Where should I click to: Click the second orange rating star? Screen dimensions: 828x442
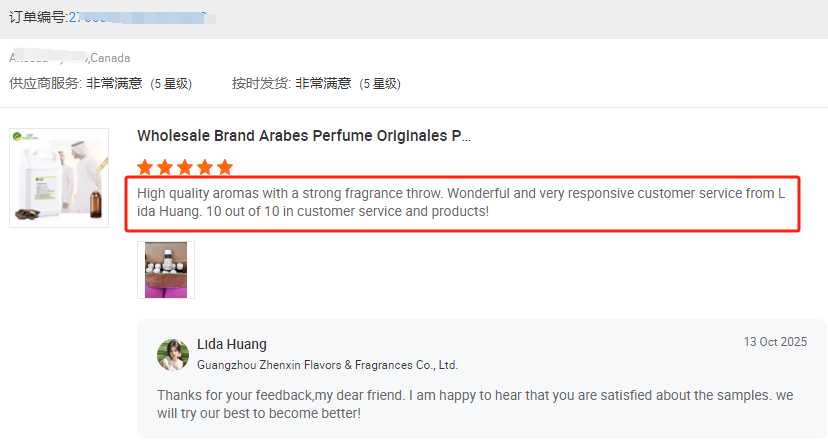(x=165, y=167)
